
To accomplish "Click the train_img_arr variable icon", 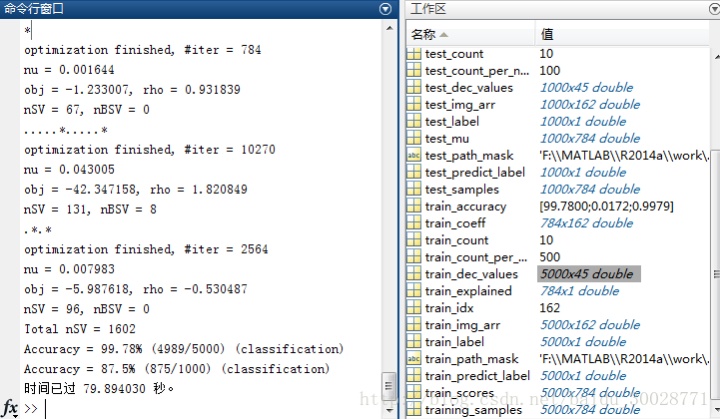I will [x=413, y=325].
